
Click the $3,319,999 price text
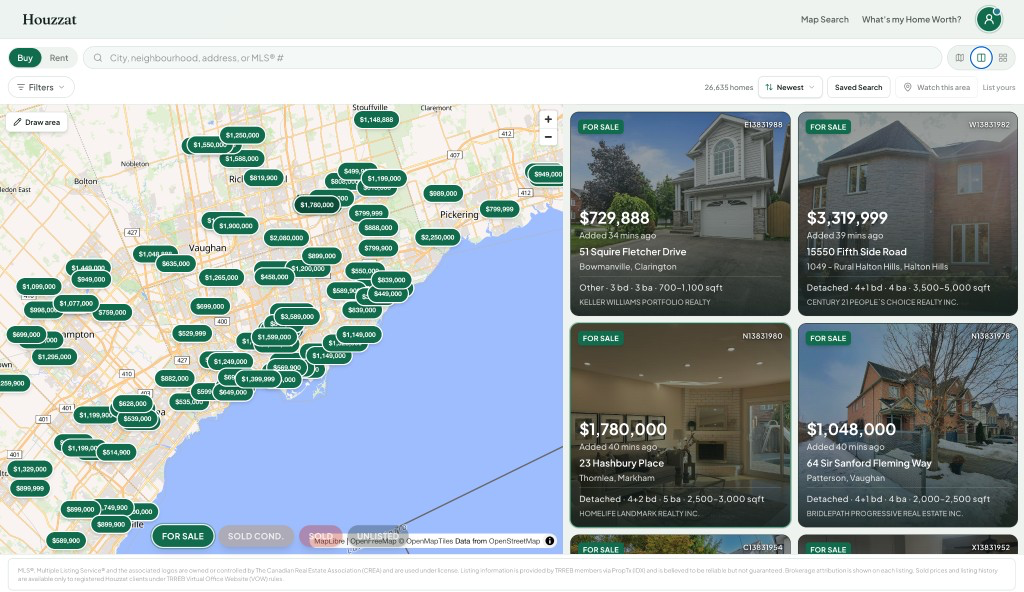pyautogui.click(x=847, y=218)
